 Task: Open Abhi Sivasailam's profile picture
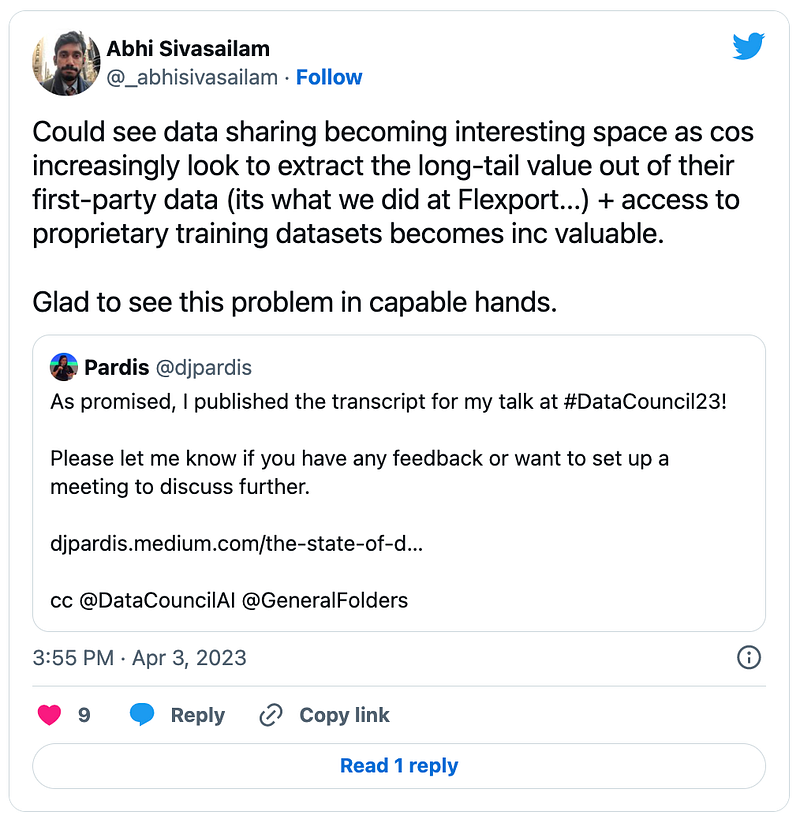66,63
